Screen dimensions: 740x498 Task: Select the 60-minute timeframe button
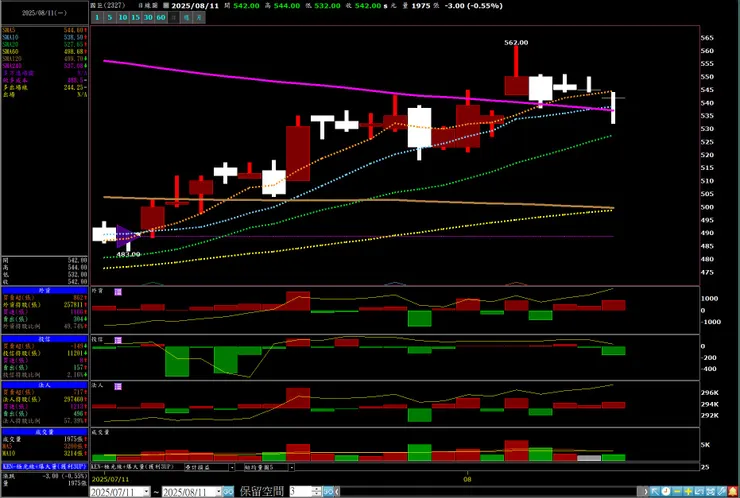[161, 17]
